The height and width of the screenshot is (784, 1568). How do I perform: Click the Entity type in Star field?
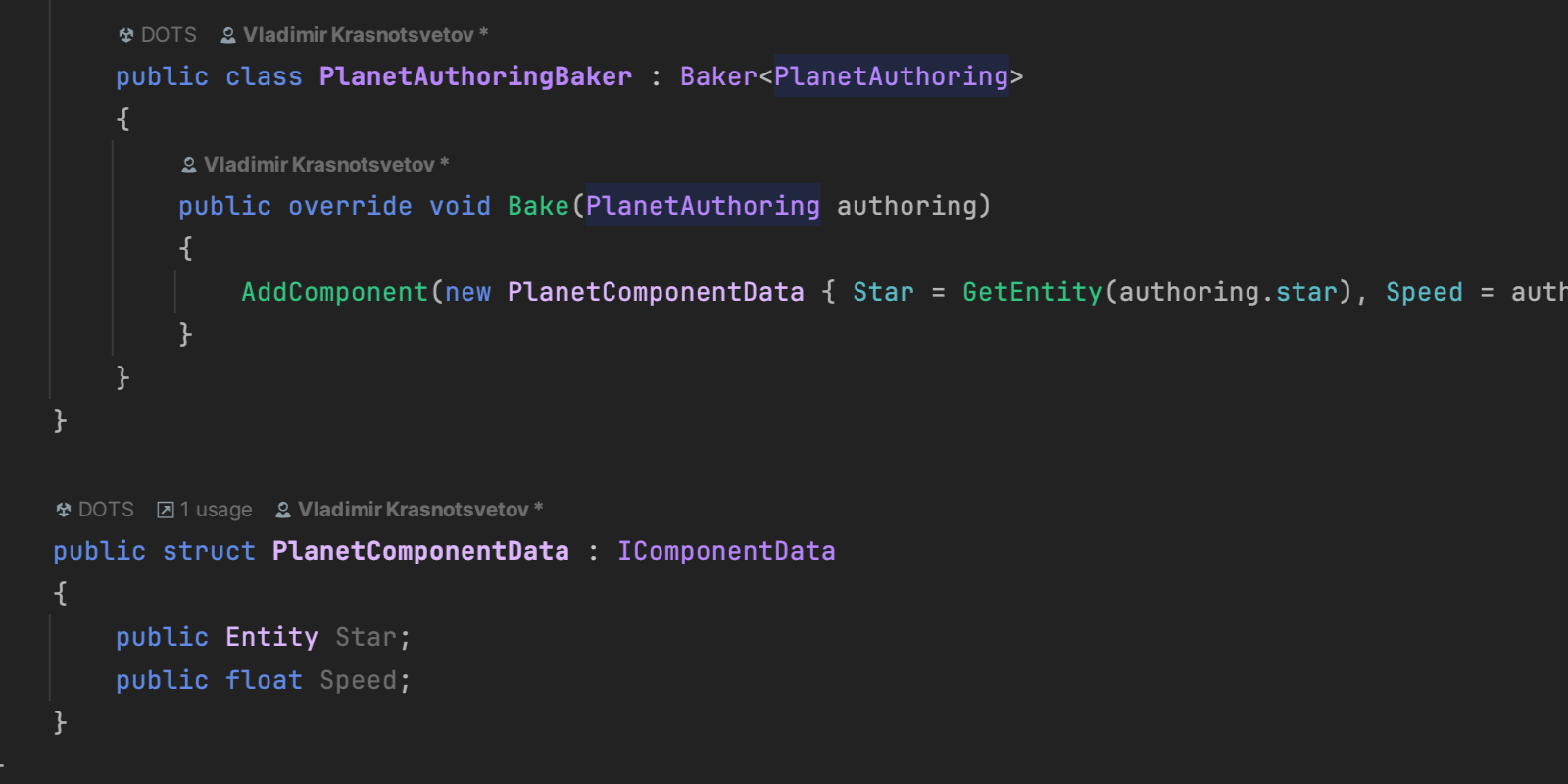(x=271, y=637)
